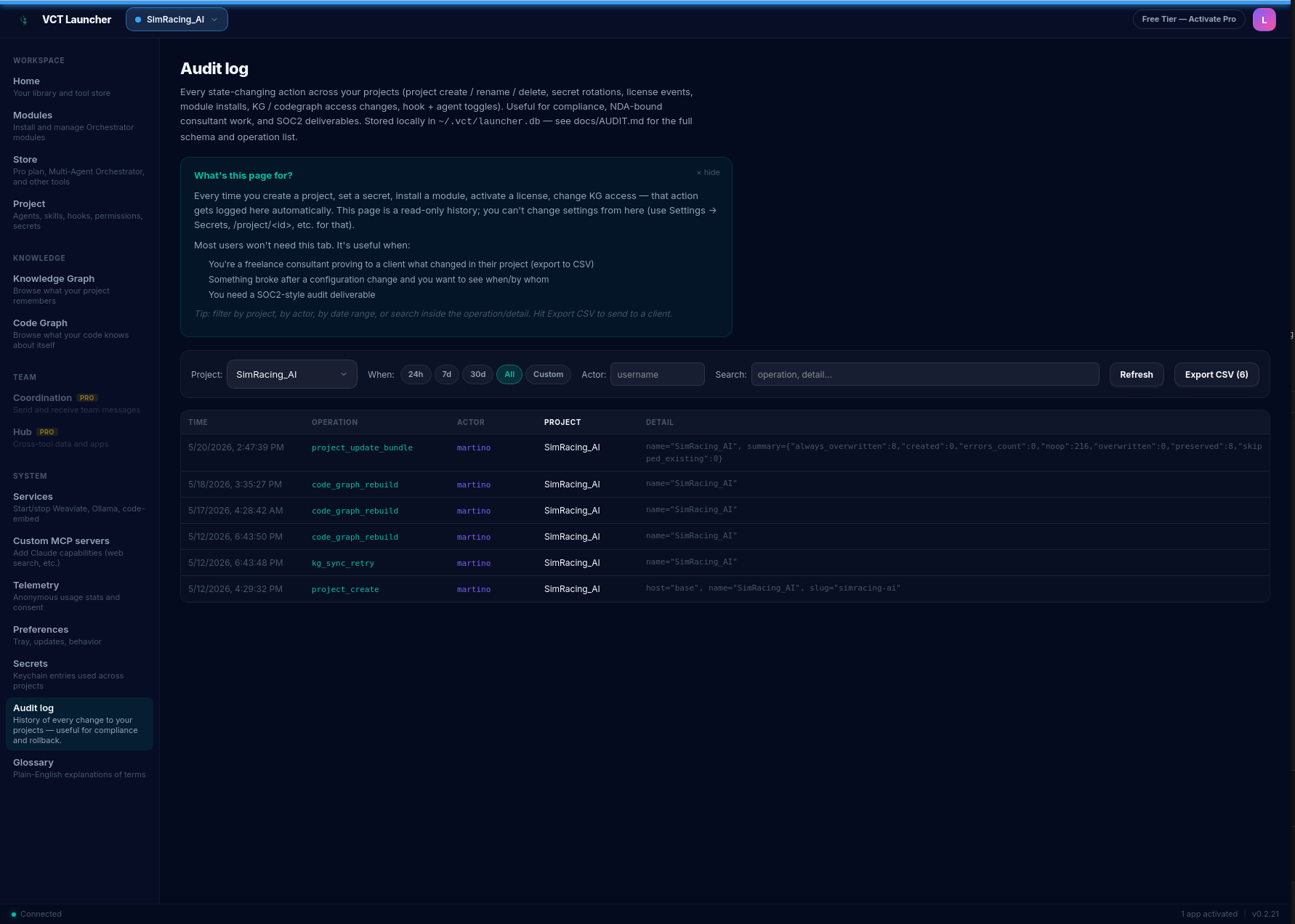Viewport: 1295px width, 924px height.
Task: Open the SimRacing_AI project switcher in header
Action: click(177, 20)
